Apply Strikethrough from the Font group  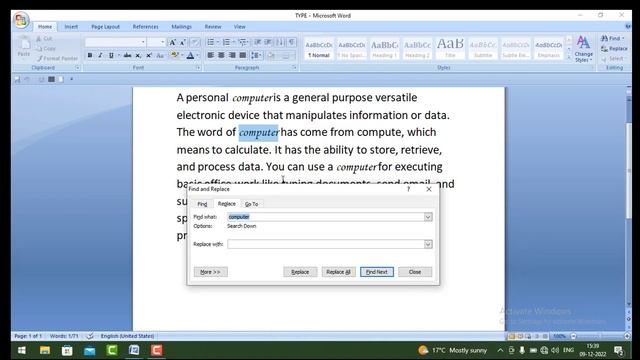pos(127,55)
